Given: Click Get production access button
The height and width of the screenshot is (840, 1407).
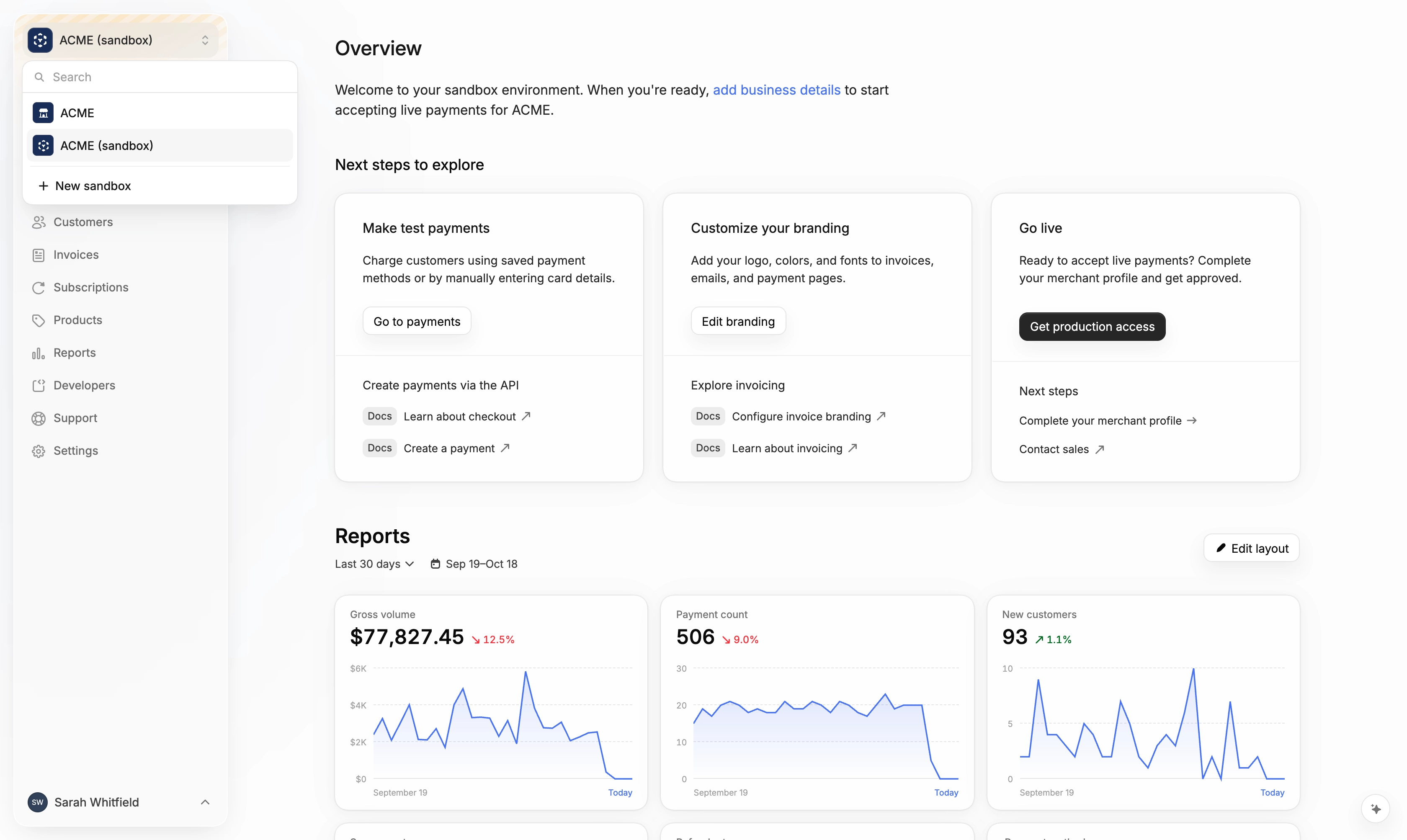Looking at the screenshot, I should (1092, 327).
